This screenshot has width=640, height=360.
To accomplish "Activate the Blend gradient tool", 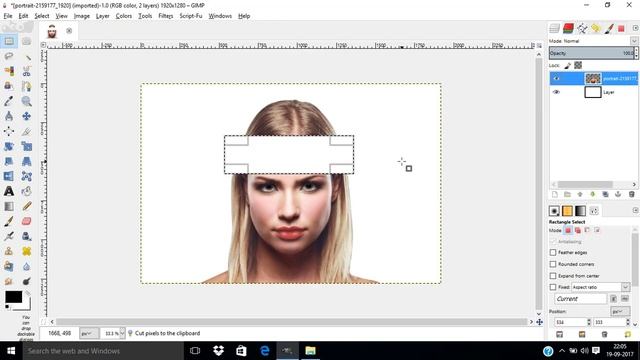I will tap(9, 206).
